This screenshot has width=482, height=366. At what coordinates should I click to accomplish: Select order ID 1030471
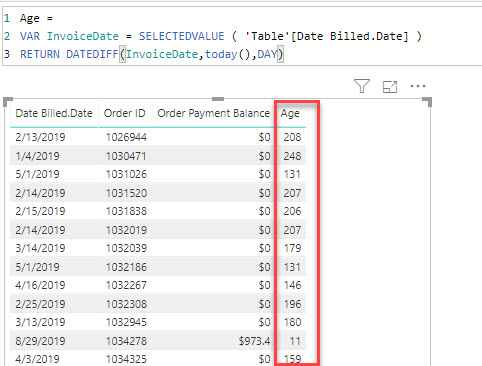pos(126,156)
